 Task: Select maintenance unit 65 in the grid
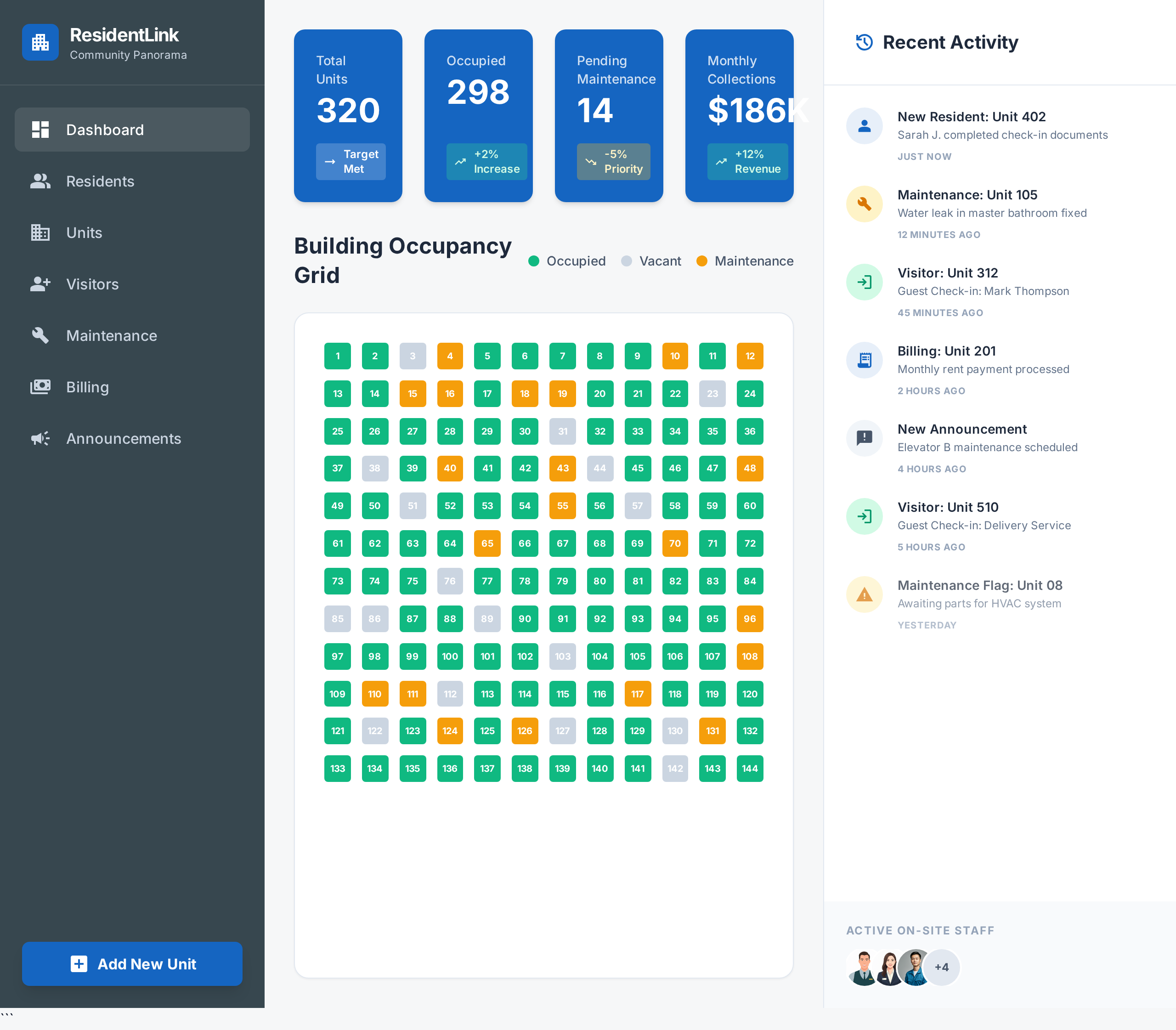[487, 543]
